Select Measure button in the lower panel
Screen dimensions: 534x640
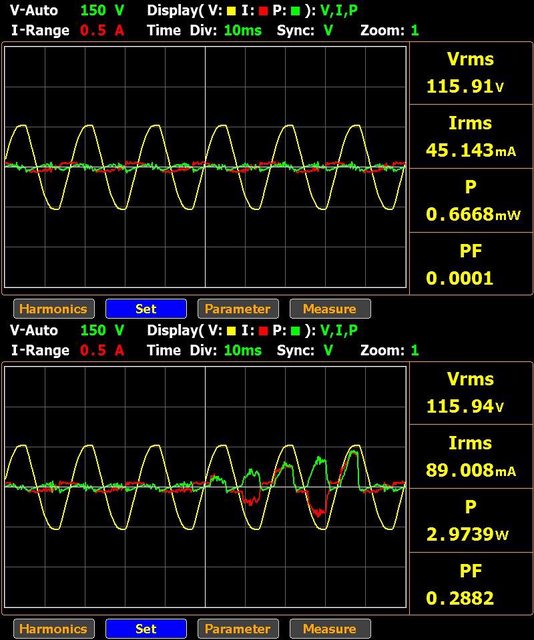tap(330, 629)
